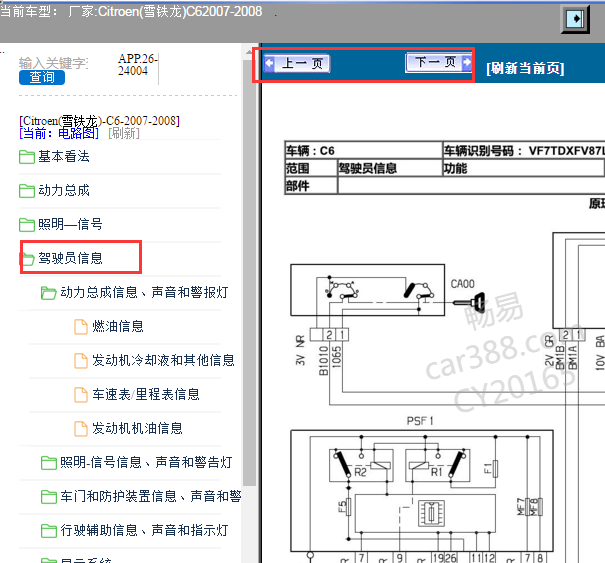Click the exit door icon at top right
The image size is (605, 563).
pos(575,19)
